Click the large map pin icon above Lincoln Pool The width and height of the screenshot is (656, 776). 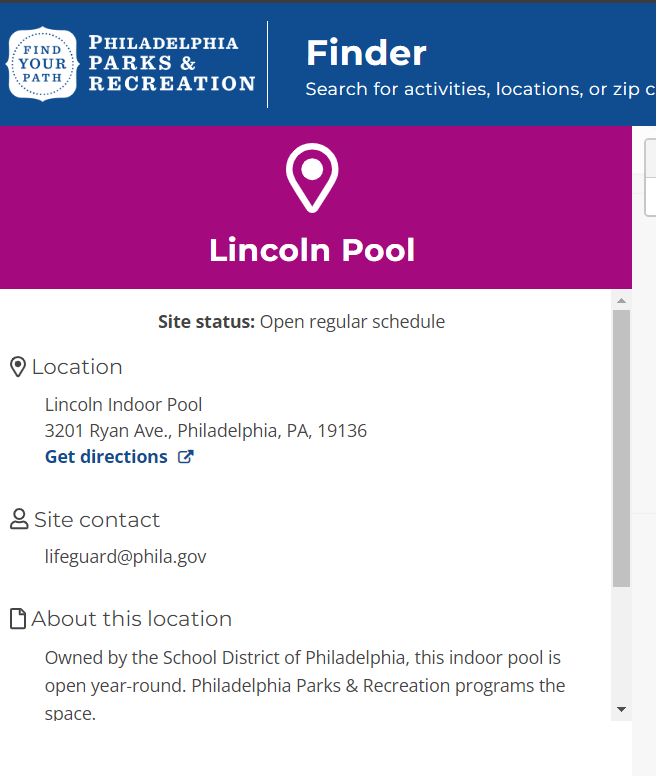tap(312, 177)
